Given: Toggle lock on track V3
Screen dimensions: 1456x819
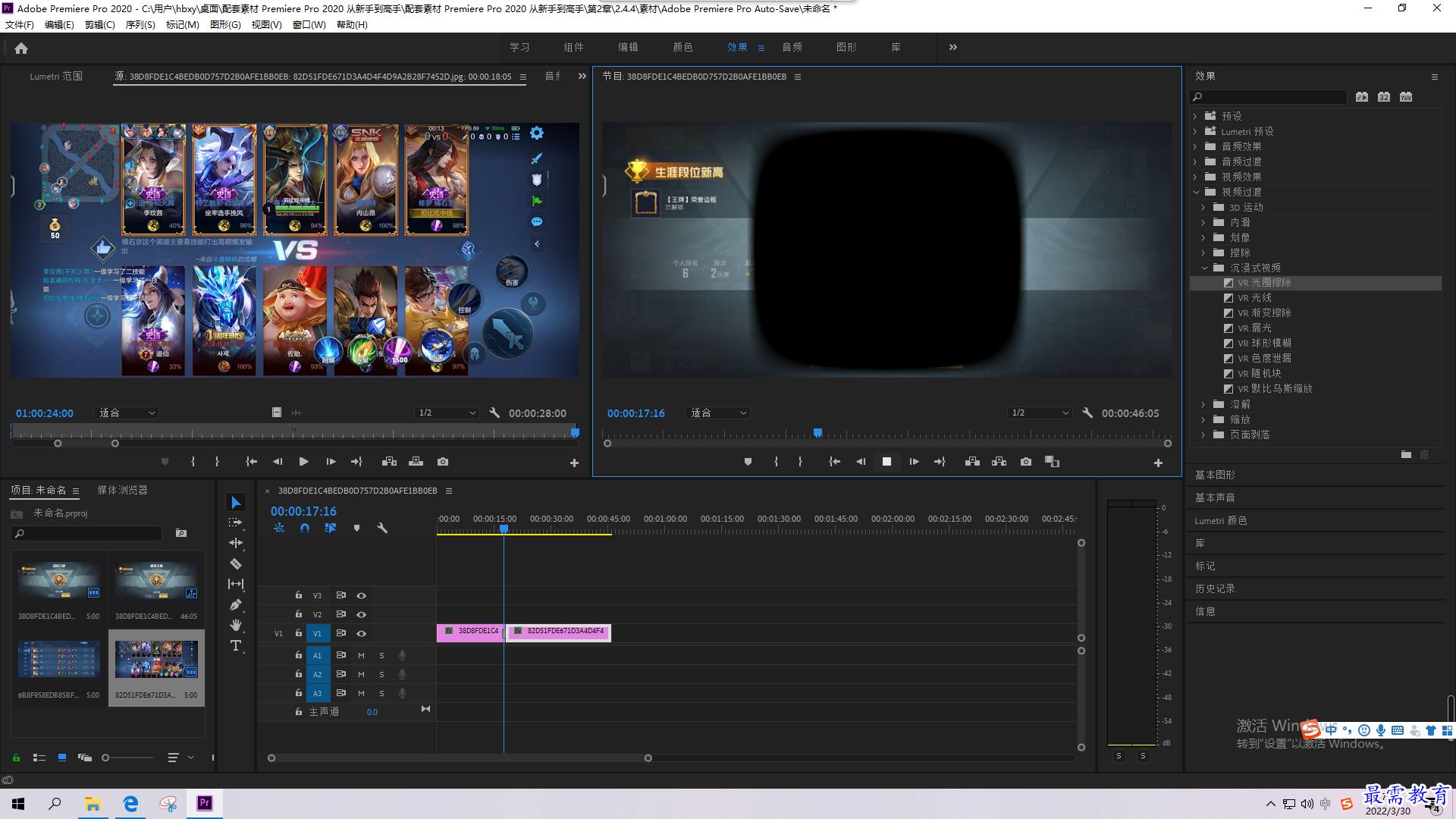Looking at the screenshot, I should (299, 595).
